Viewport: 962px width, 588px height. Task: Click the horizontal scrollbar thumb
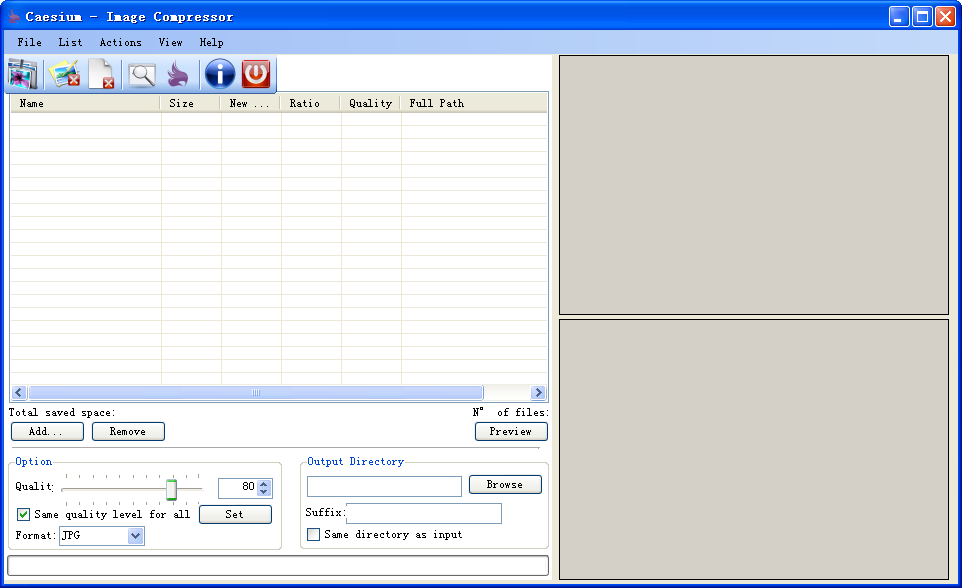click(256, 393)
